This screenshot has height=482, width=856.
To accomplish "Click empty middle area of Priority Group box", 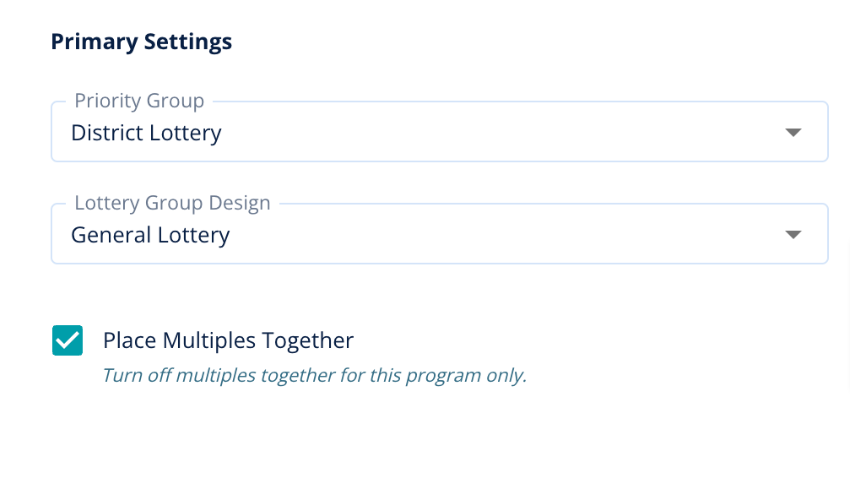I will 500,132.
